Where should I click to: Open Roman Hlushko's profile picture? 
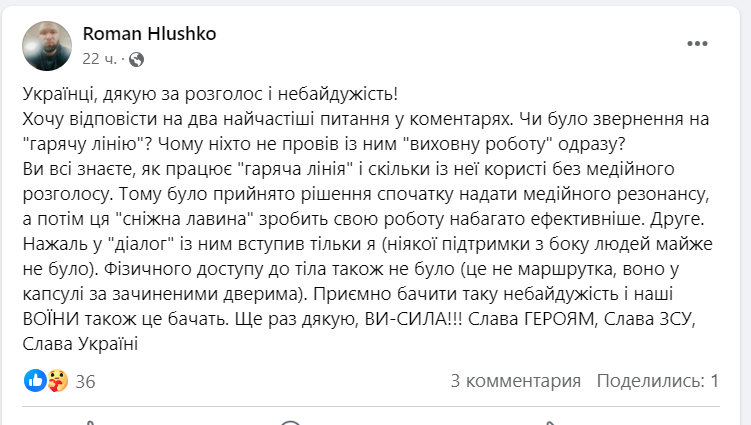pos(46,45)
